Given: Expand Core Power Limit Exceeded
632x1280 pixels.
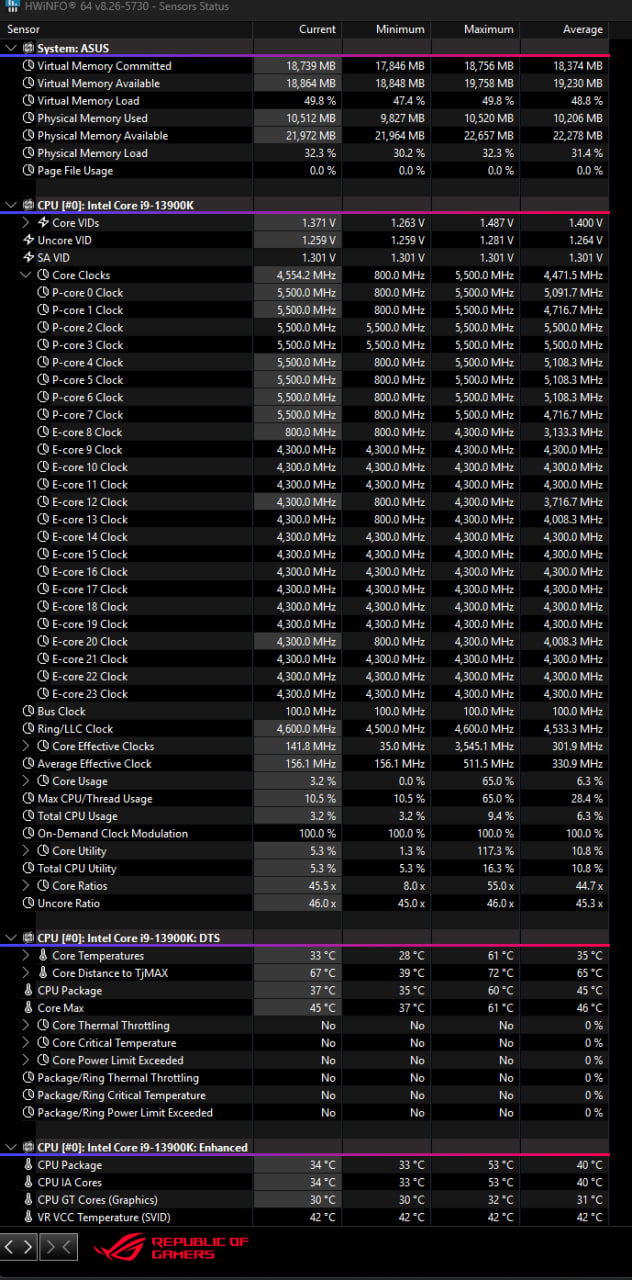Looking at the screenshot, I should [x=27, y=1060].
